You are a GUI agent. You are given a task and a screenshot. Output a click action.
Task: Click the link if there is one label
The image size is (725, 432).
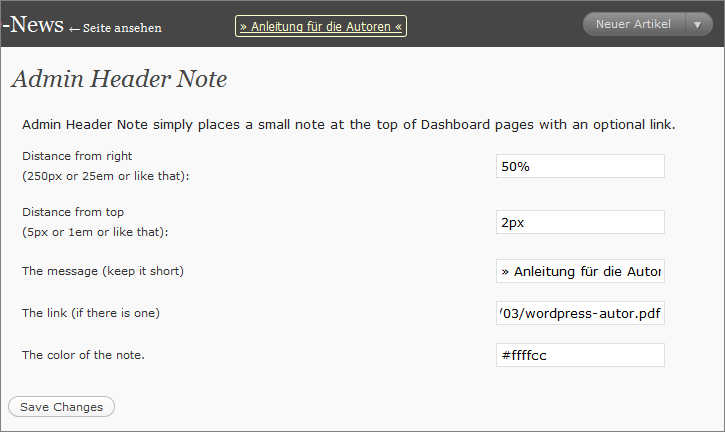click(91, 313)
